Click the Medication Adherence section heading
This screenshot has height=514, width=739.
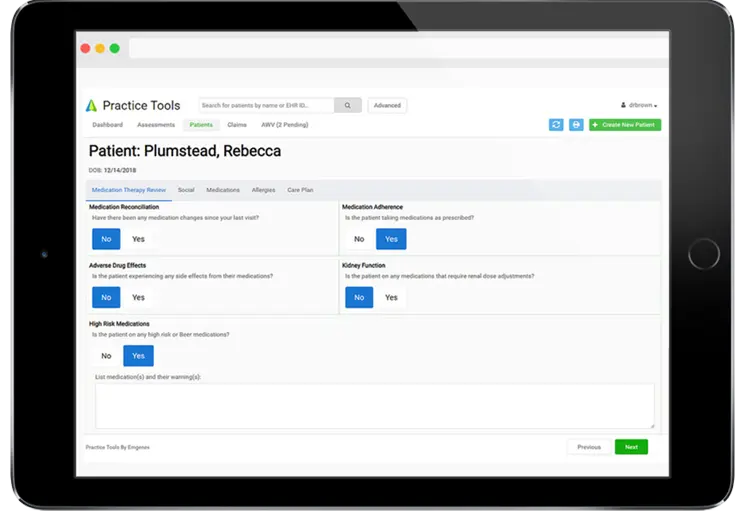[x=372, y=207]
